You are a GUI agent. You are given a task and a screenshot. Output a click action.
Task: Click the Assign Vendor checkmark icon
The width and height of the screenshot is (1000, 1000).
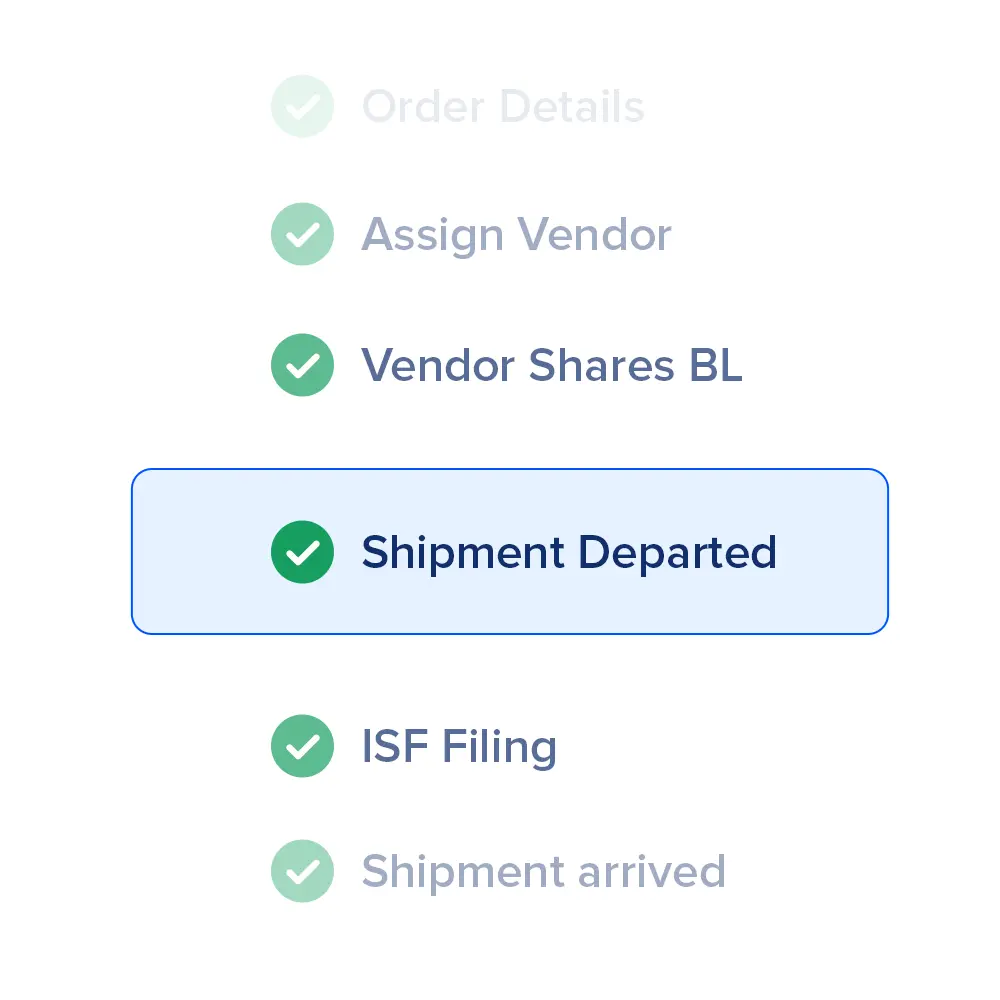[x=302, y=234]
